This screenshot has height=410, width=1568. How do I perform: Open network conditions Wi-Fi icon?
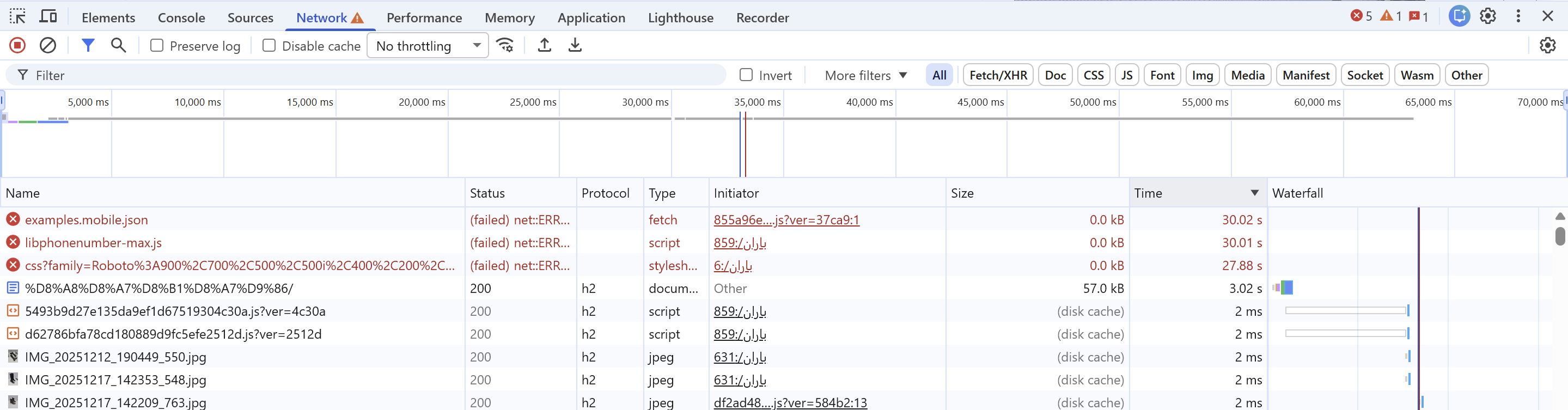click(x=505, y=46)
